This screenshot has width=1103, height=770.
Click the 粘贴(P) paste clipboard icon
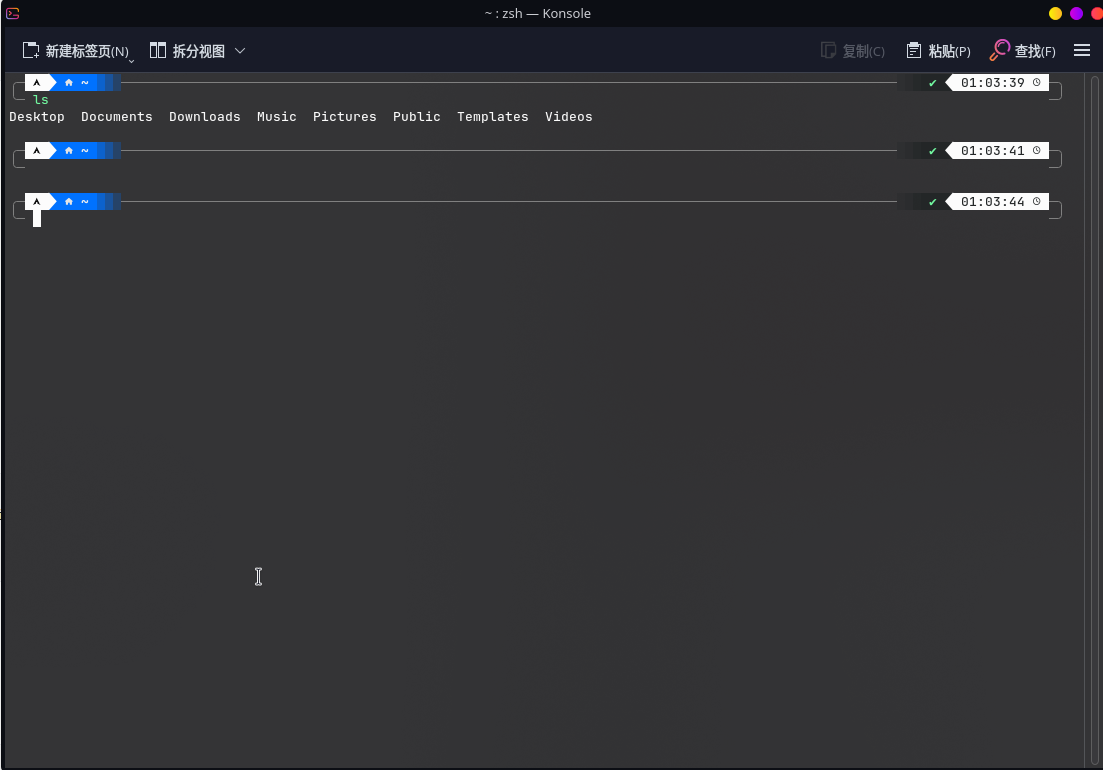[914, 51]
